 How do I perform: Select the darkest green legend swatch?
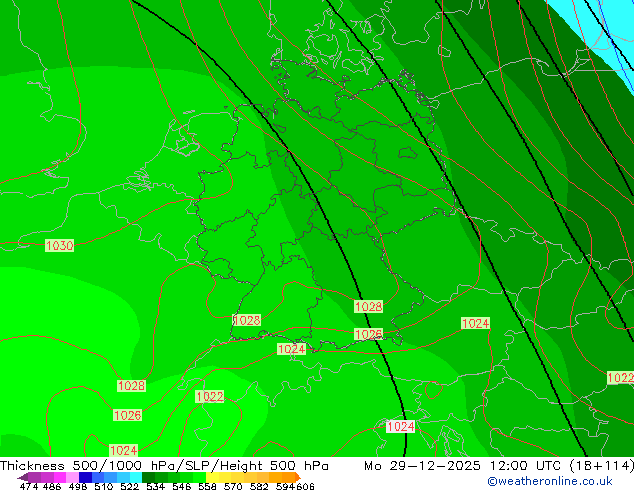pyautogui.click(x=148, y=477)
